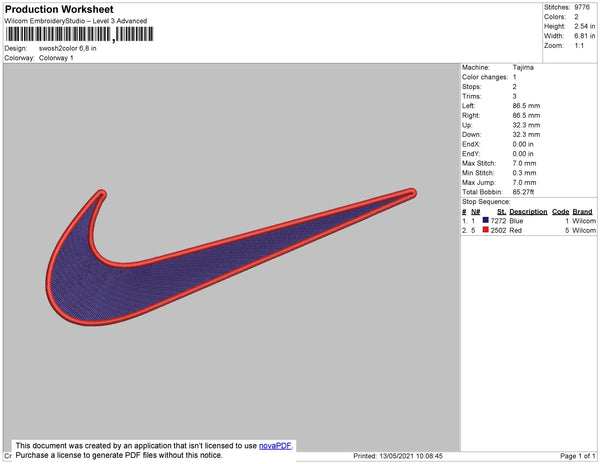Click the Colors value 2
Viewport: 600px width, 464px height.
576,17
